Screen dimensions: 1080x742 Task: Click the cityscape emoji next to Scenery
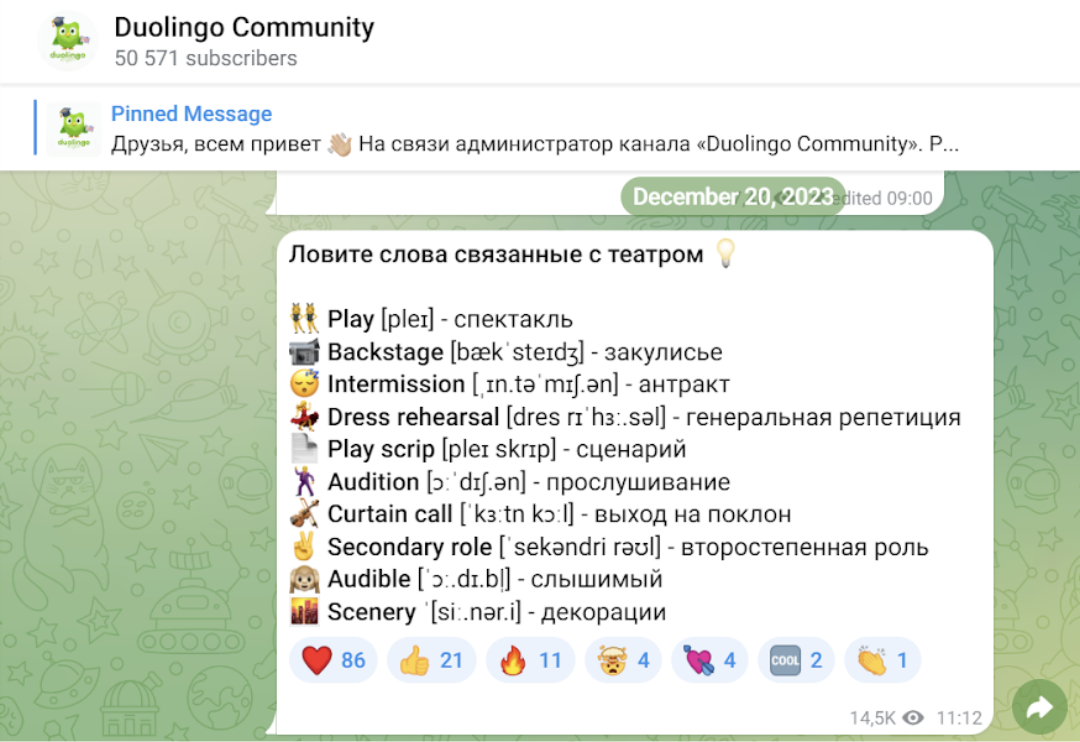[304, 612]
